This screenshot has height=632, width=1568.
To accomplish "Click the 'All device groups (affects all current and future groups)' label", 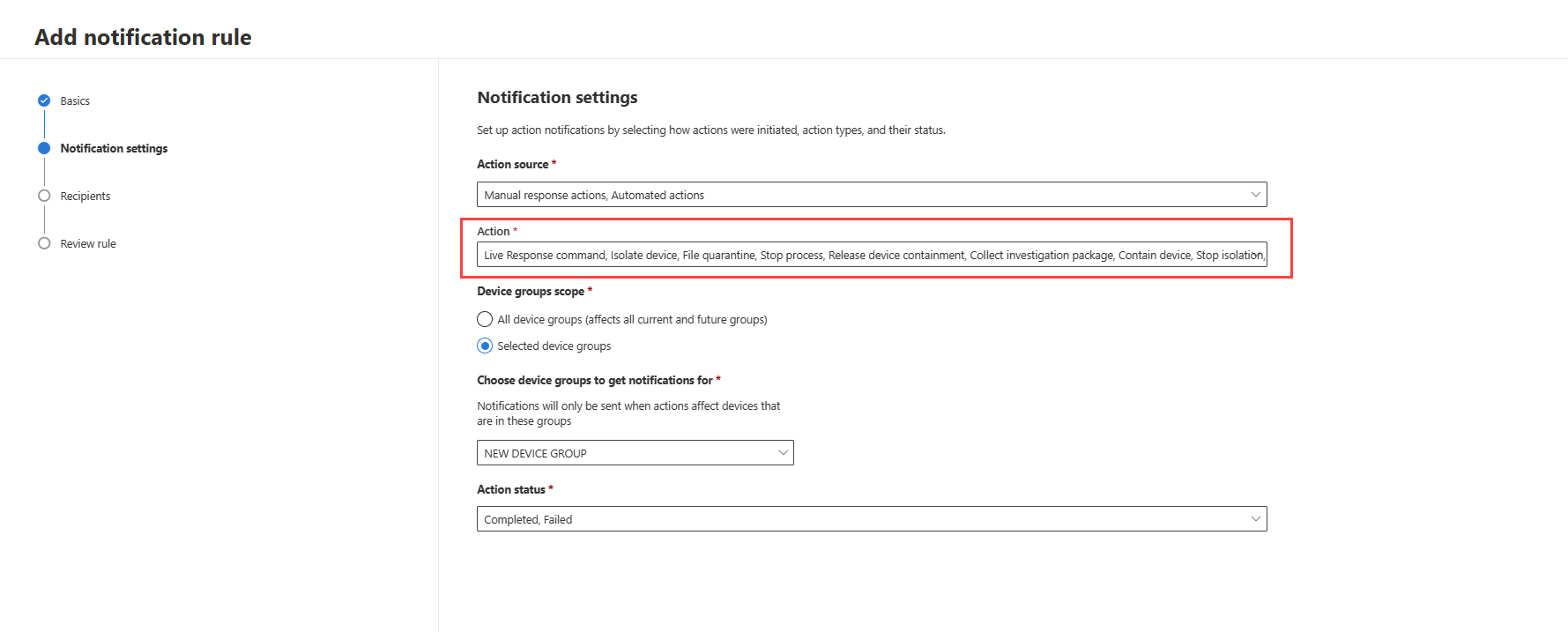I will tap(632, 319).
